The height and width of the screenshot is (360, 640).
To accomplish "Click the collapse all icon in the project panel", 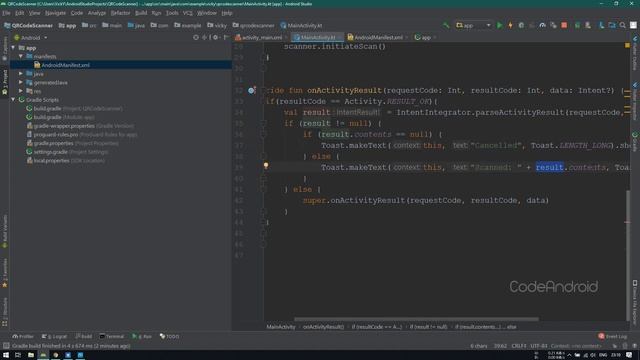I will (205, 38).
